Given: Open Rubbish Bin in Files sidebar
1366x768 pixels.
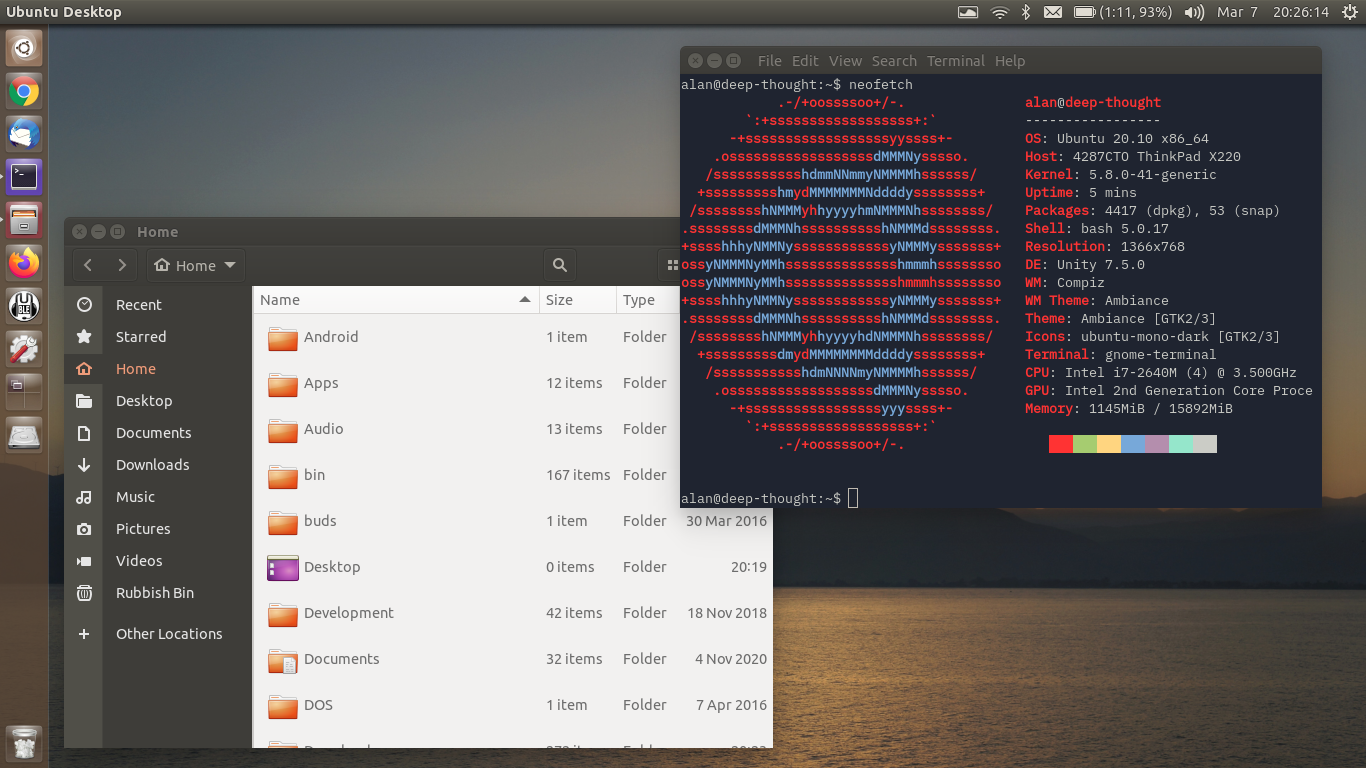Looking at the screenshot, I should pyautogui.click(x=157, y=593).
